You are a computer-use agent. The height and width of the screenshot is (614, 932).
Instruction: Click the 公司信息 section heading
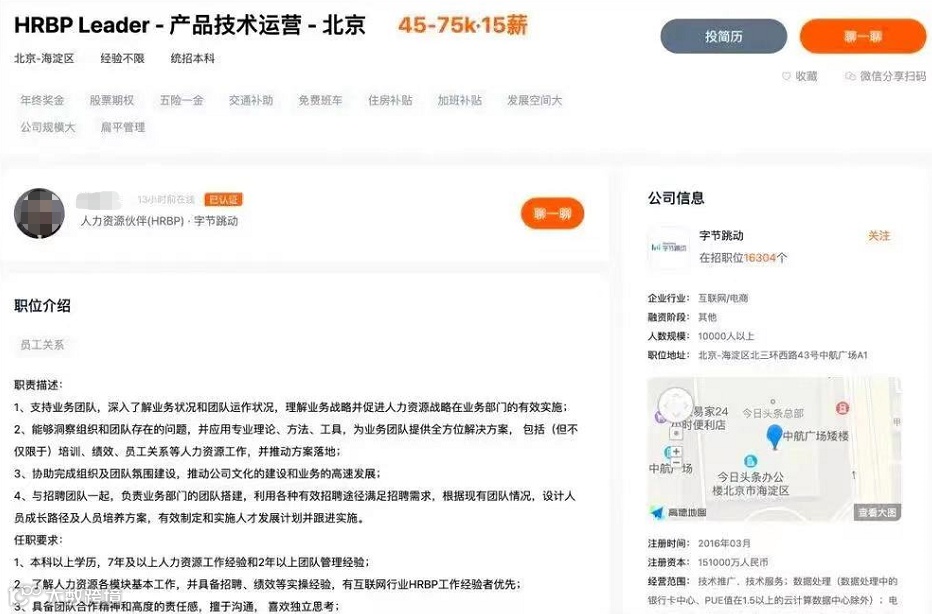pyautogui.click(x=676, y=198)
